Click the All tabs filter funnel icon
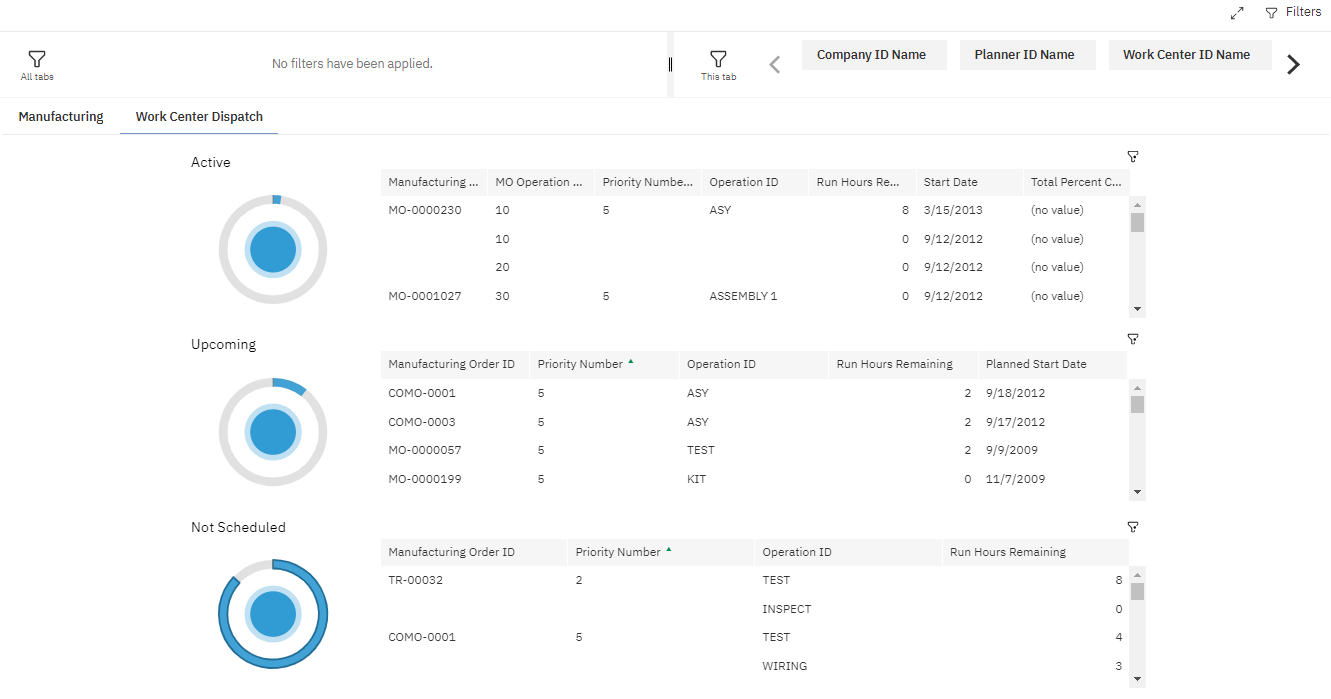This screenshot has height=699, width=1331. 37,60
